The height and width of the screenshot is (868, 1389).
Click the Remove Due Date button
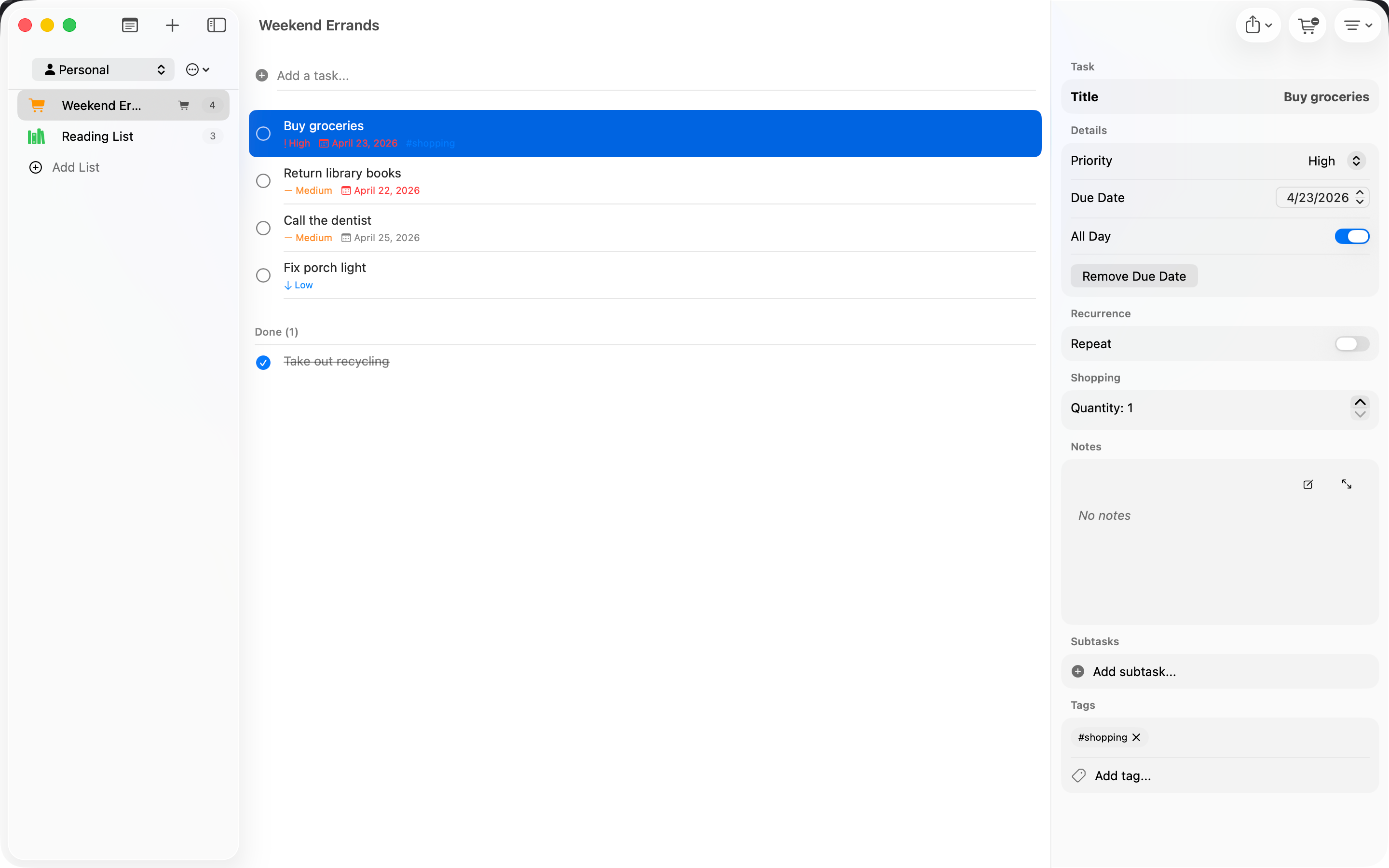1133,275
